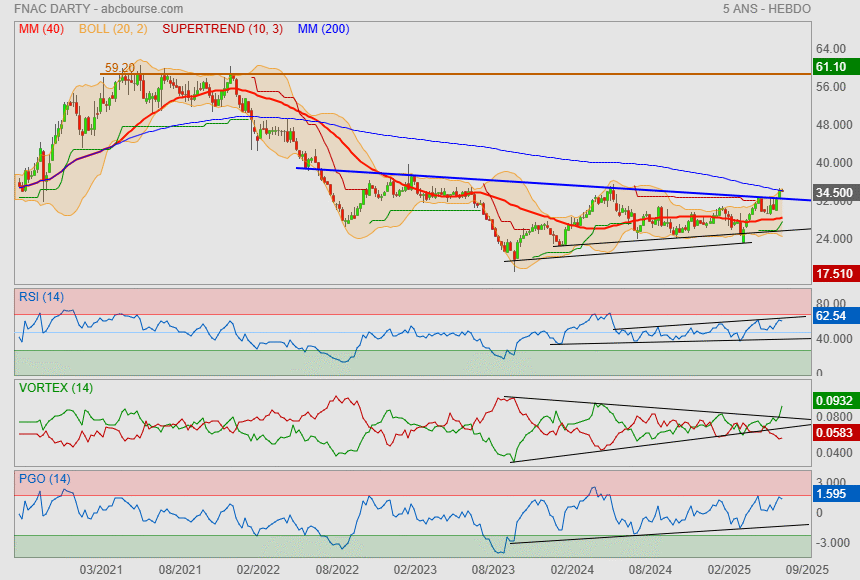Select the grey 34.500 current price tag
The image size is (860, 580).
coord(833,193)
